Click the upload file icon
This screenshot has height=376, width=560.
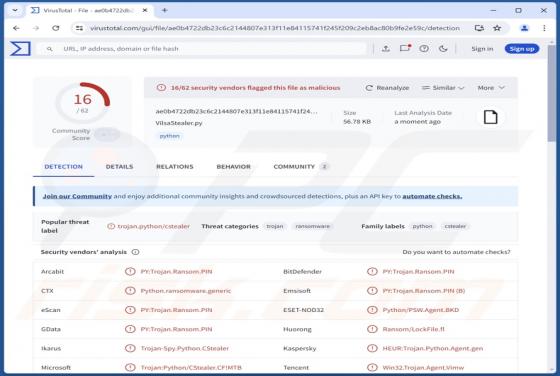[x=386, y=49]
